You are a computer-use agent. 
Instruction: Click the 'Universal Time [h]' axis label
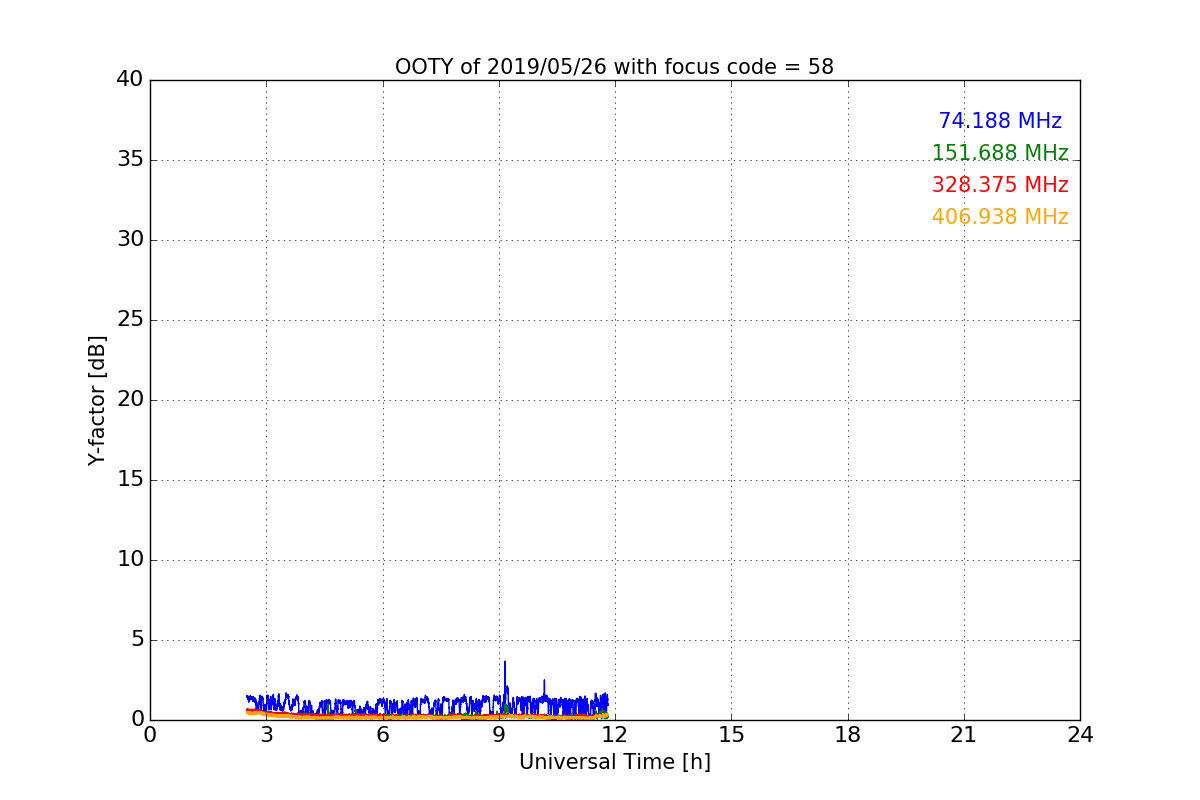615,762
